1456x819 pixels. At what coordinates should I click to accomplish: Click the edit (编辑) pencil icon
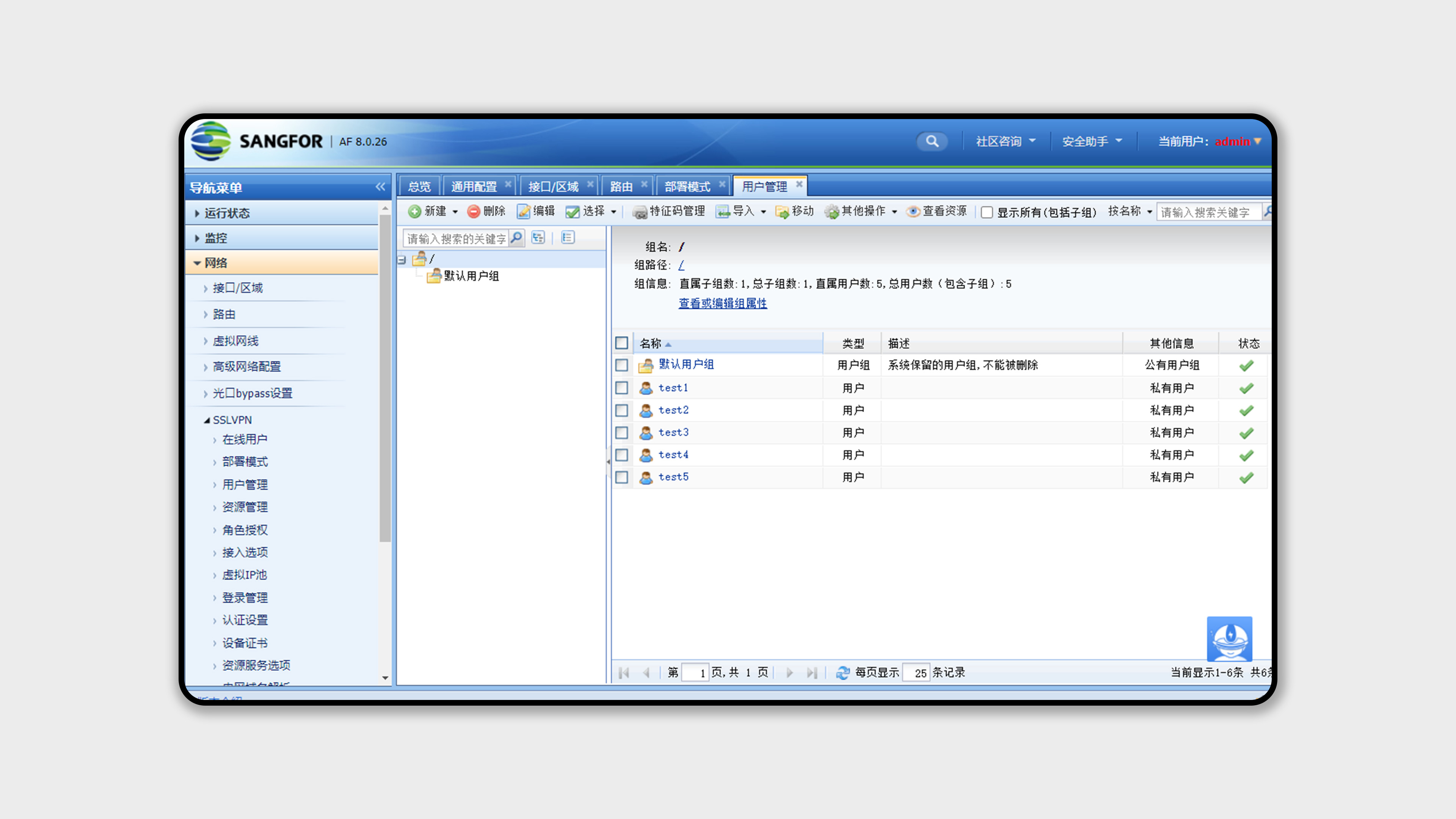[x=523, y=212]
